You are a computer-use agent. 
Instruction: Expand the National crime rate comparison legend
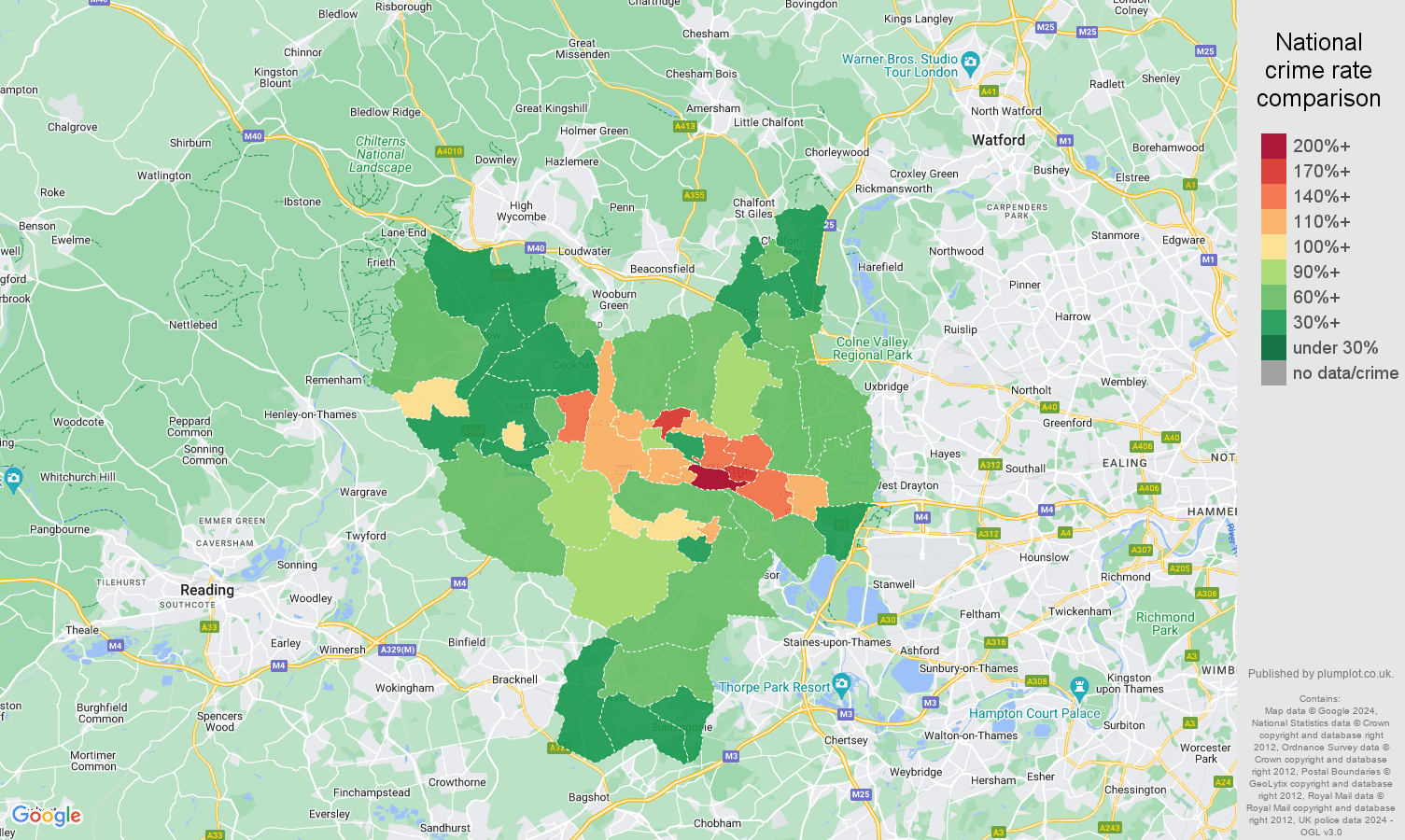coord(1319,70)
